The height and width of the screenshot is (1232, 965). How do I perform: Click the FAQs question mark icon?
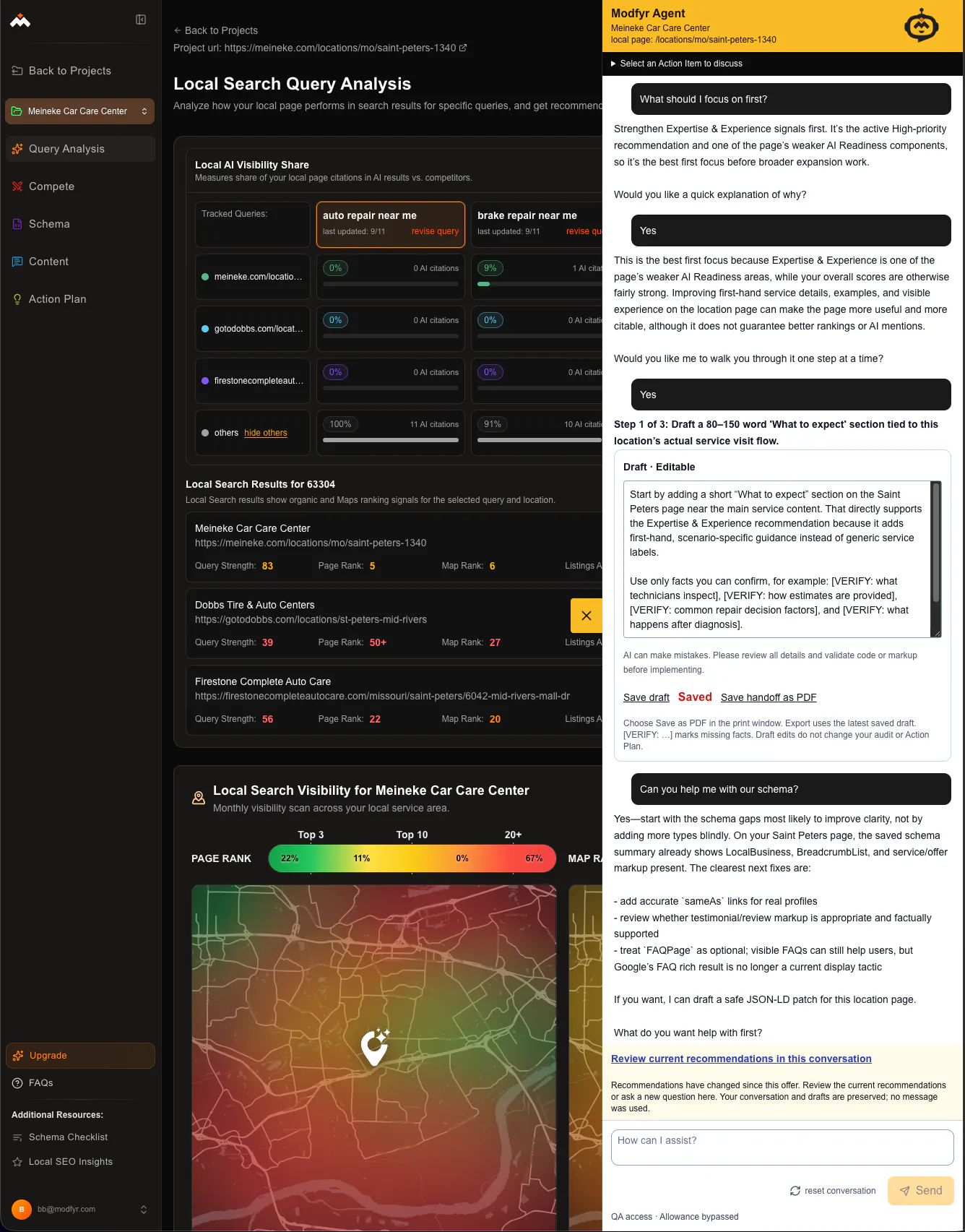17,1083
